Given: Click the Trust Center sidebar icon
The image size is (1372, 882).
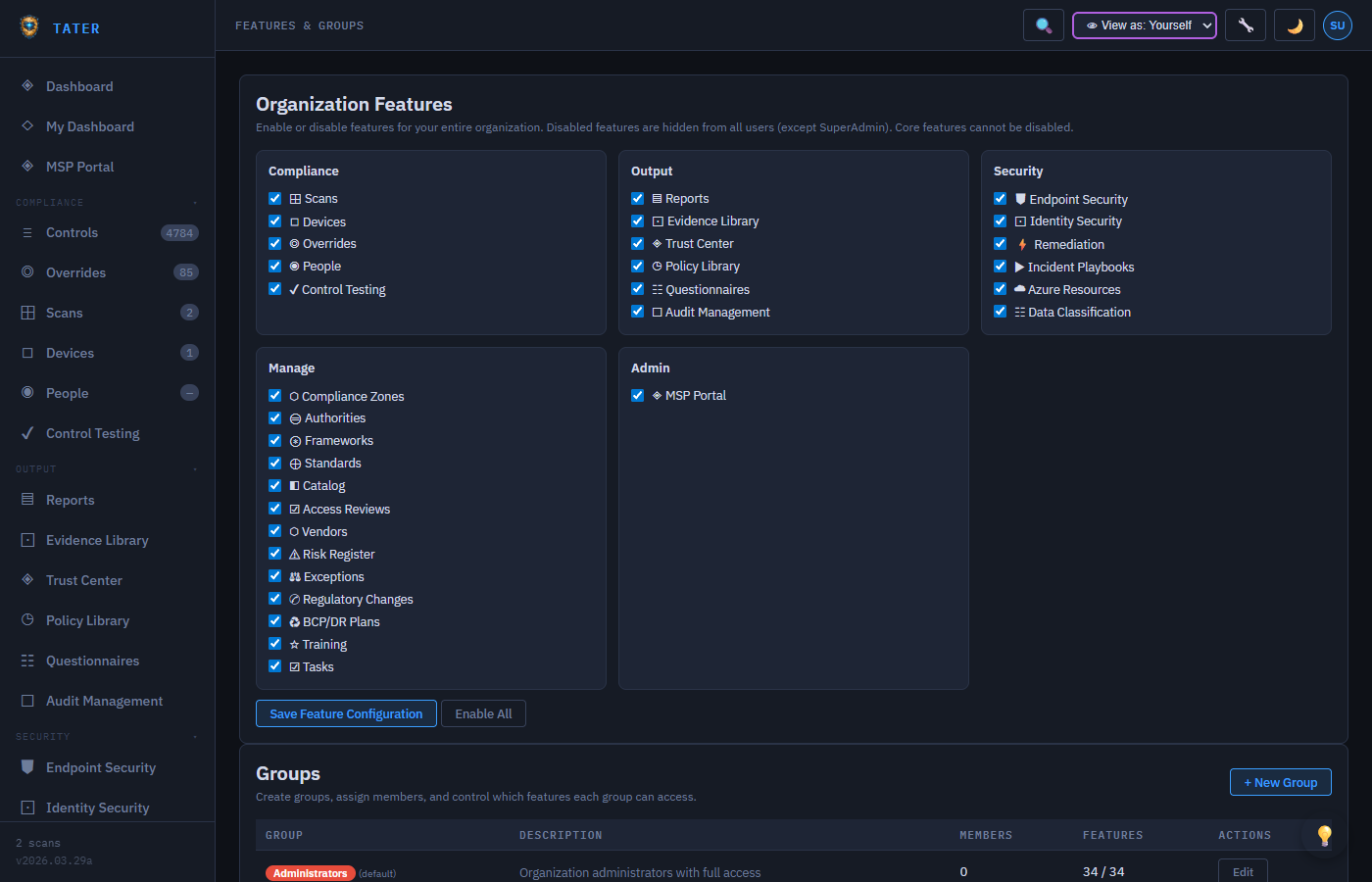Looking at the screenshot, I should [27, 580].
